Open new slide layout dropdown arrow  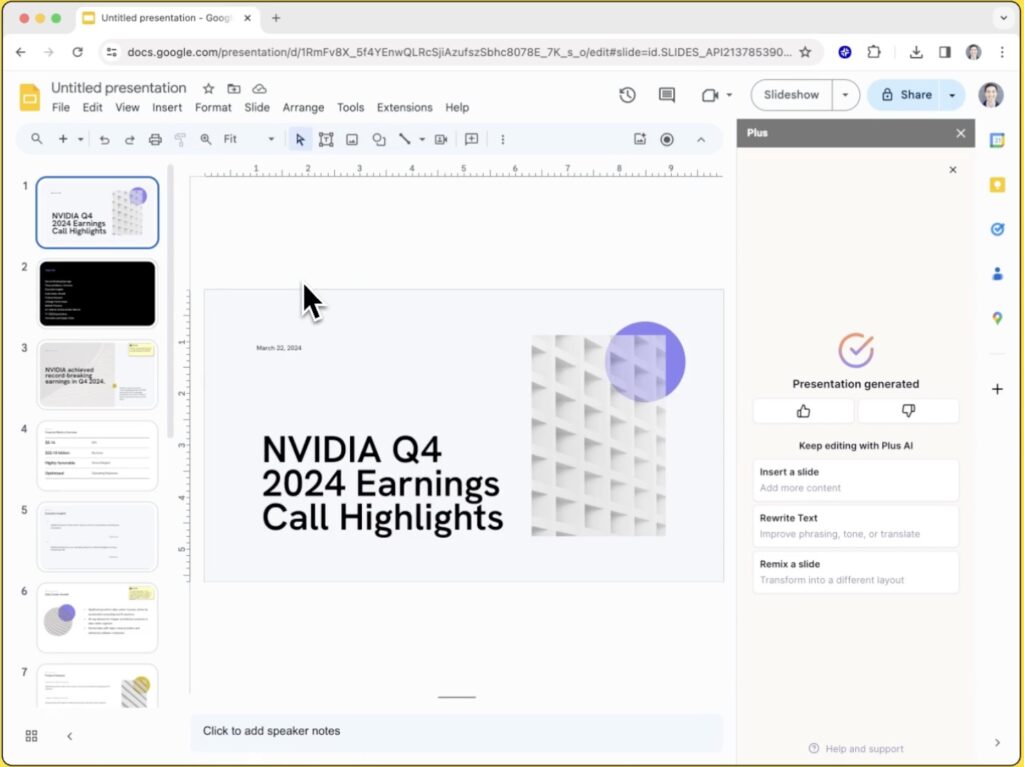point(80,139)
